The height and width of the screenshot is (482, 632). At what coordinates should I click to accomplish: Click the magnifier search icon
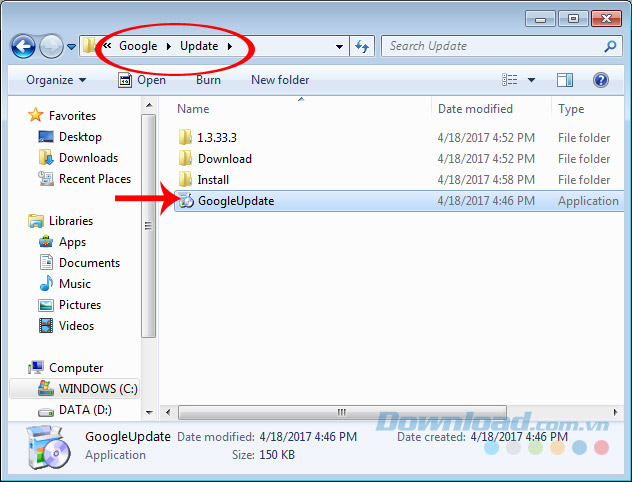click(610, 46)
